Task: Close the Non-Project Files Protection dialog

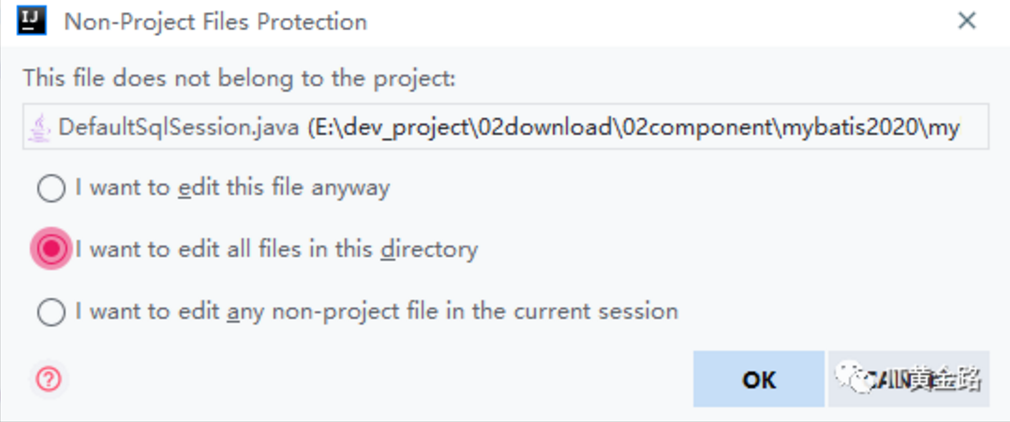Action: tap(966, 21)
